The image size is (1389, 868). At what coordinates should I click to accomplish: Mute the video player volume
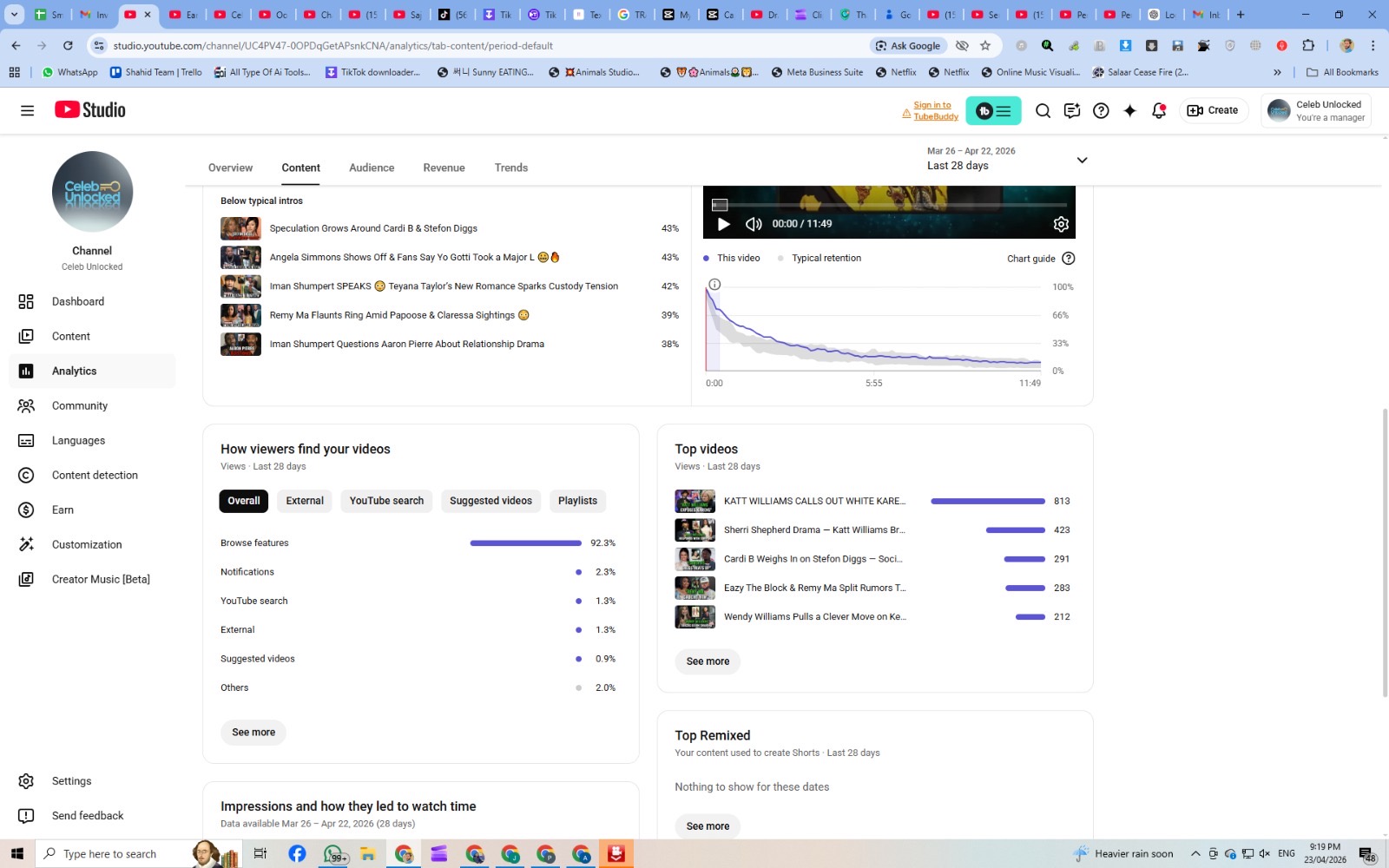(754, 224)
